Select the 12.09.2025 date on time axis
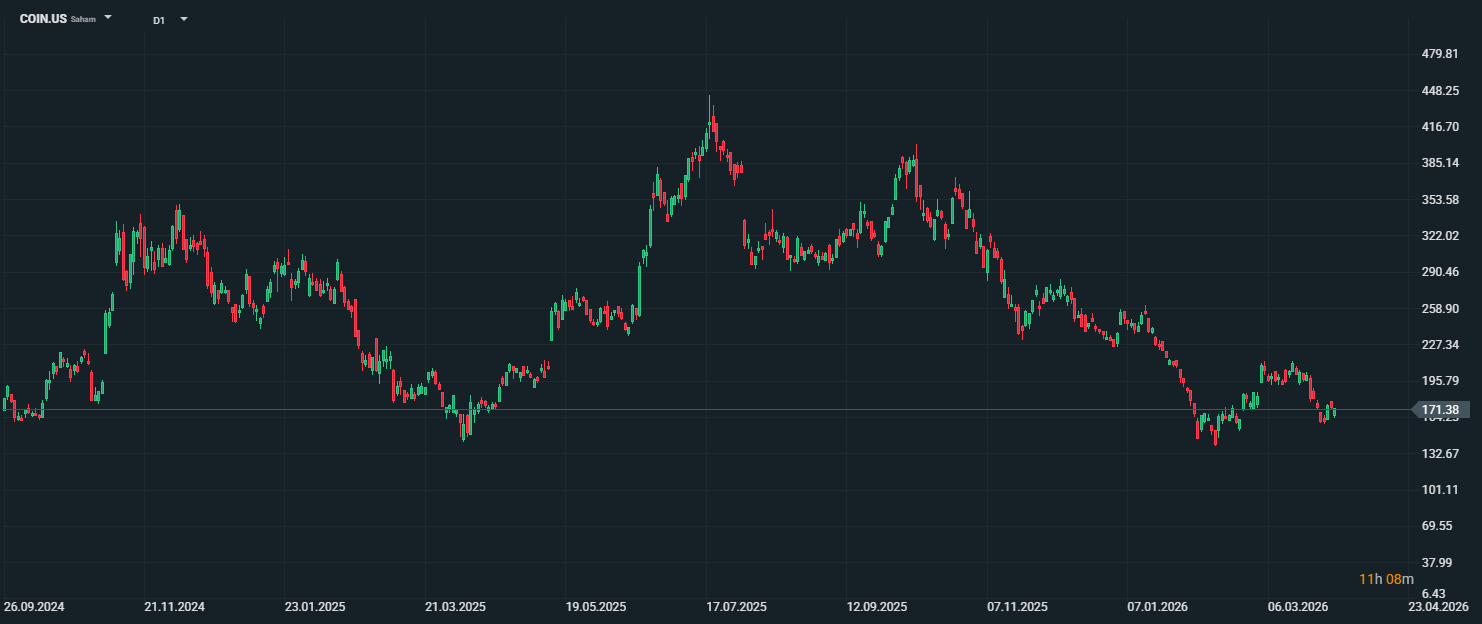The width and height of the screenshot is (1482, 624). point(876,607)
